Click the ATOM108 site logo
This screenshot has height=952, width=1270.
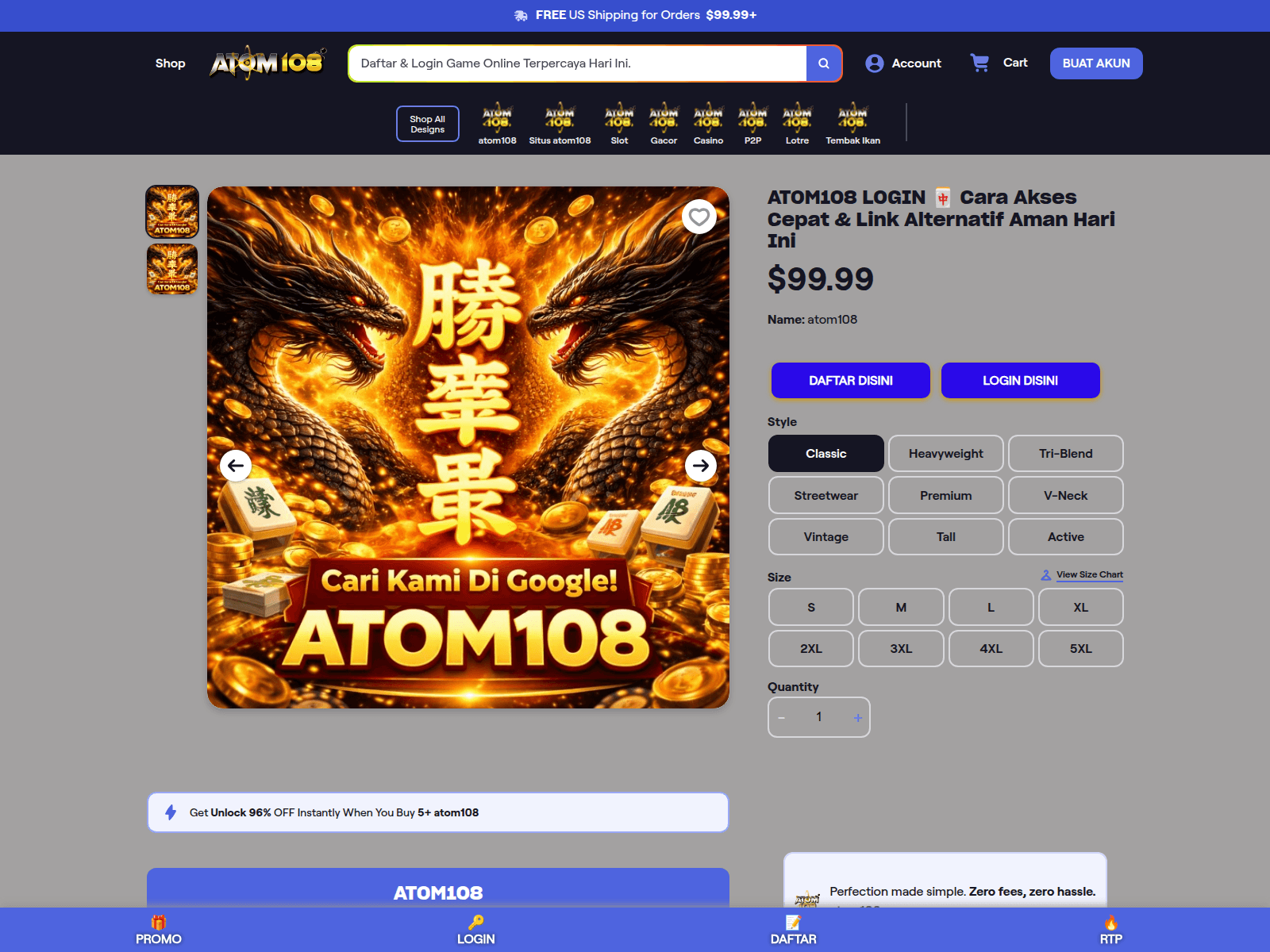(x=267, y=63)
